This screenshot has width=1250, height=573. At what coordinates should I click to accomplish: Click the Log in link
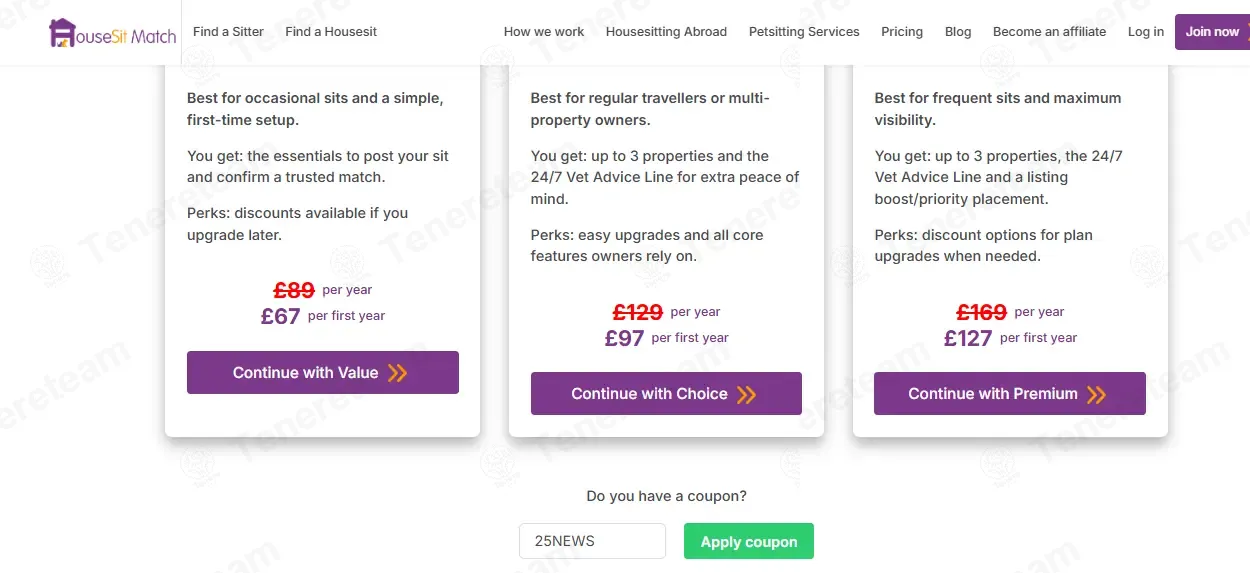[1146, 32]
